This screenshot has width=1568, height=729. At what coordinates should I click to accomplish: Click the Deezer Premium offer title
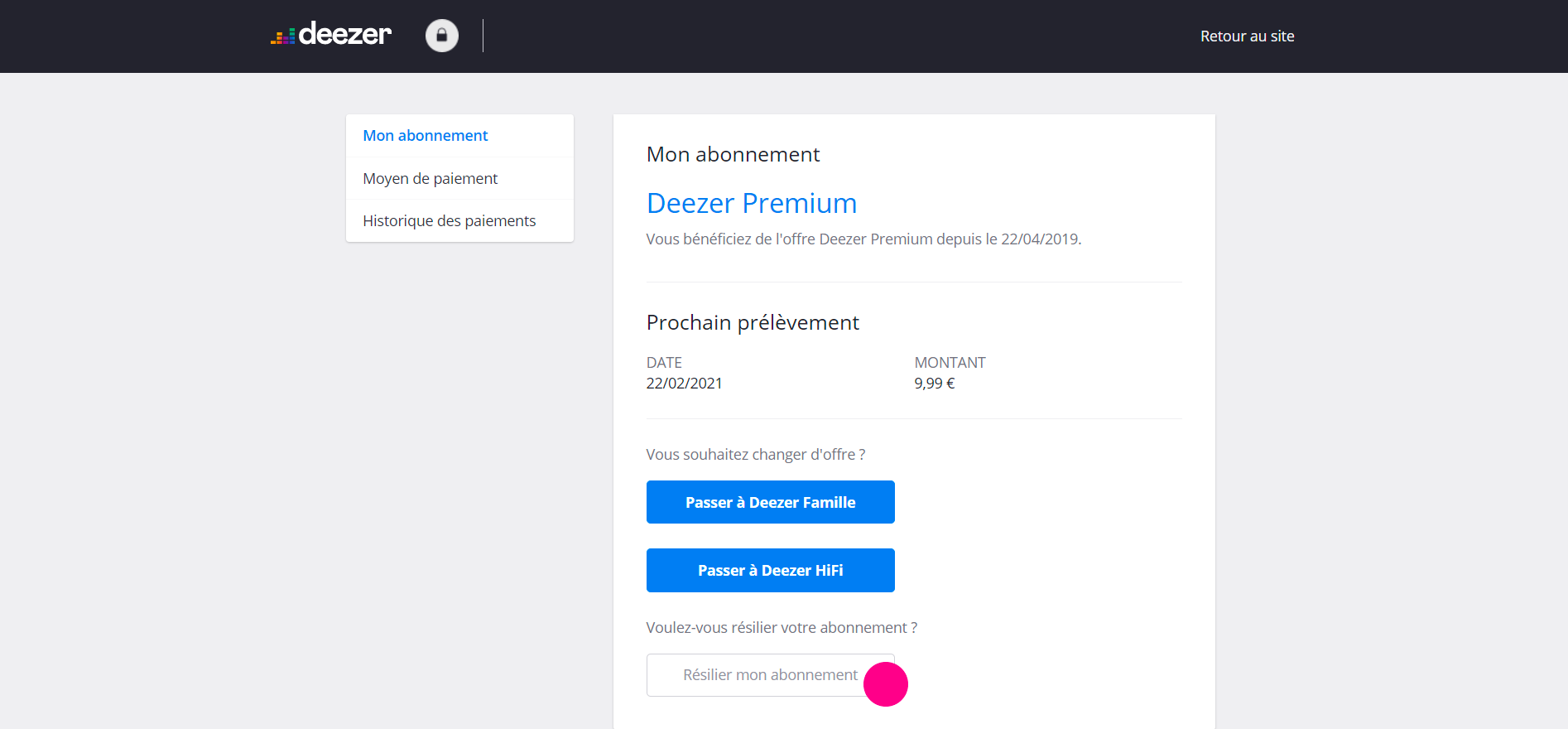coord(752,203)
